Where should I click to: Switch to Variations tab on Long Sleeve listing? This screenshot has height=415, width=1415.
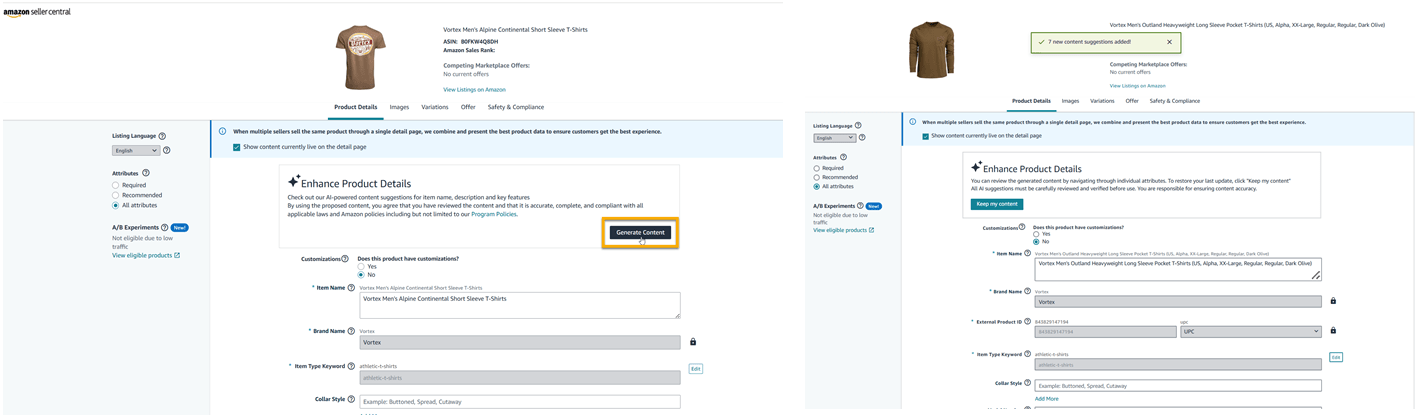1102,101
